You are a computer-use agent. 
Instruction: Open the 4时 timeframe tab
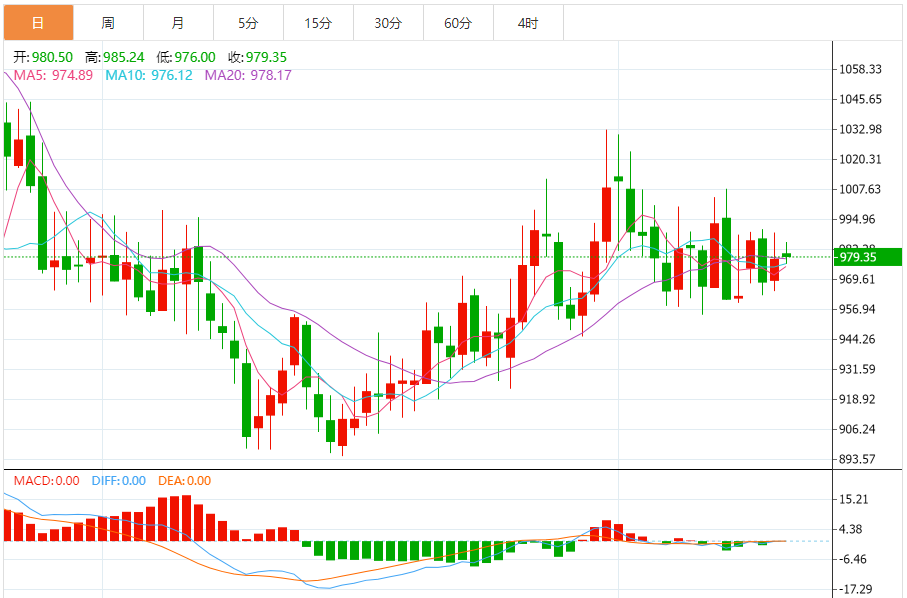click(528, 23)
